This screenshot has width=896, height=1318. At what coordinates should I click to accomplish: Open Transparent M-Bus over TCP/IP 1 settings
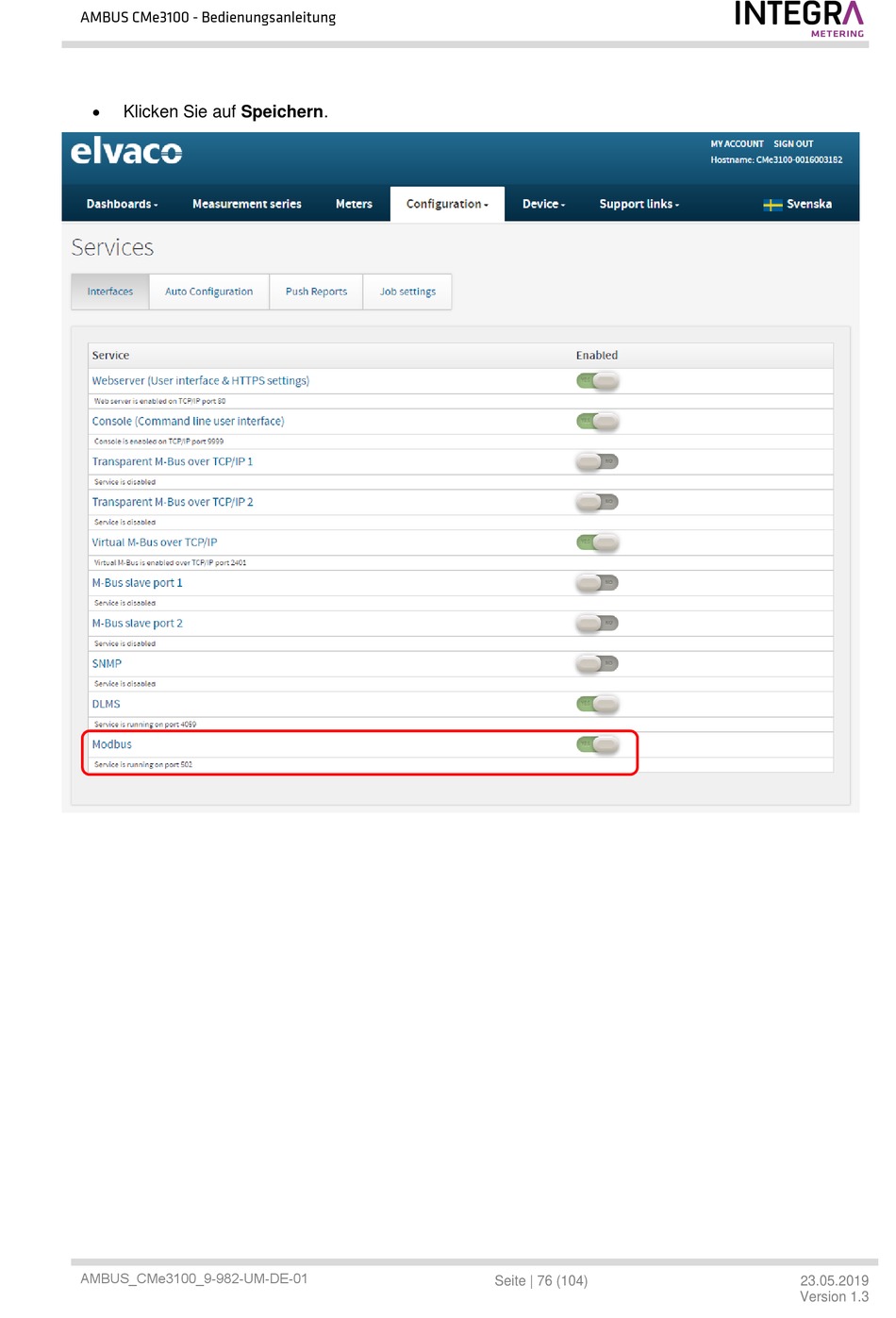(172, 462)
